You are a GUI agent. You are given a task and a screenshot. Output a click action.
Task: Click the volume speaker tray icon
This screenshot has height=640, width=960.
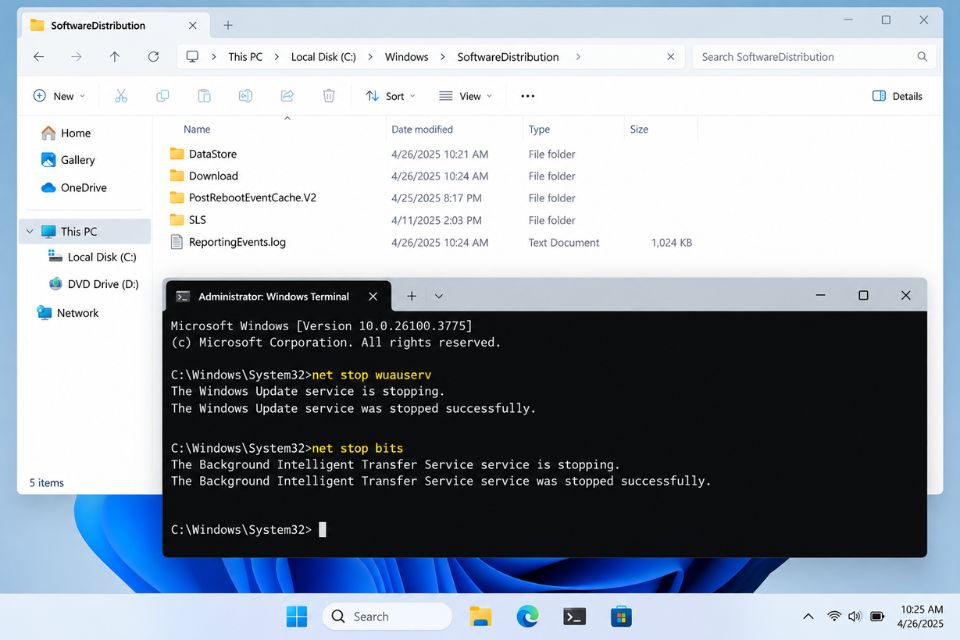tap(855, 617)
